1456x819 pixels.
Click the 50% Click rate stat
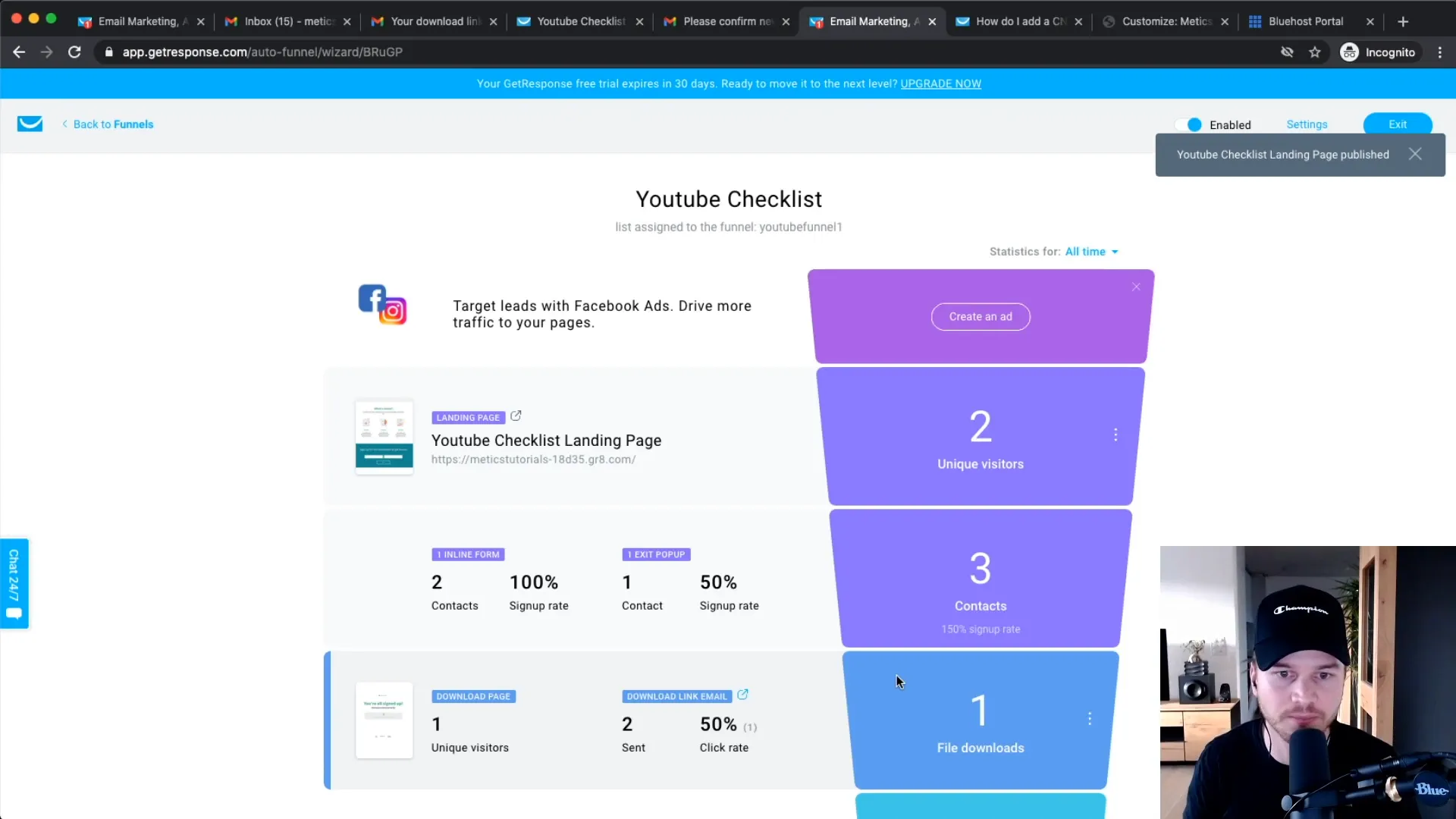[x=728, y=734]
